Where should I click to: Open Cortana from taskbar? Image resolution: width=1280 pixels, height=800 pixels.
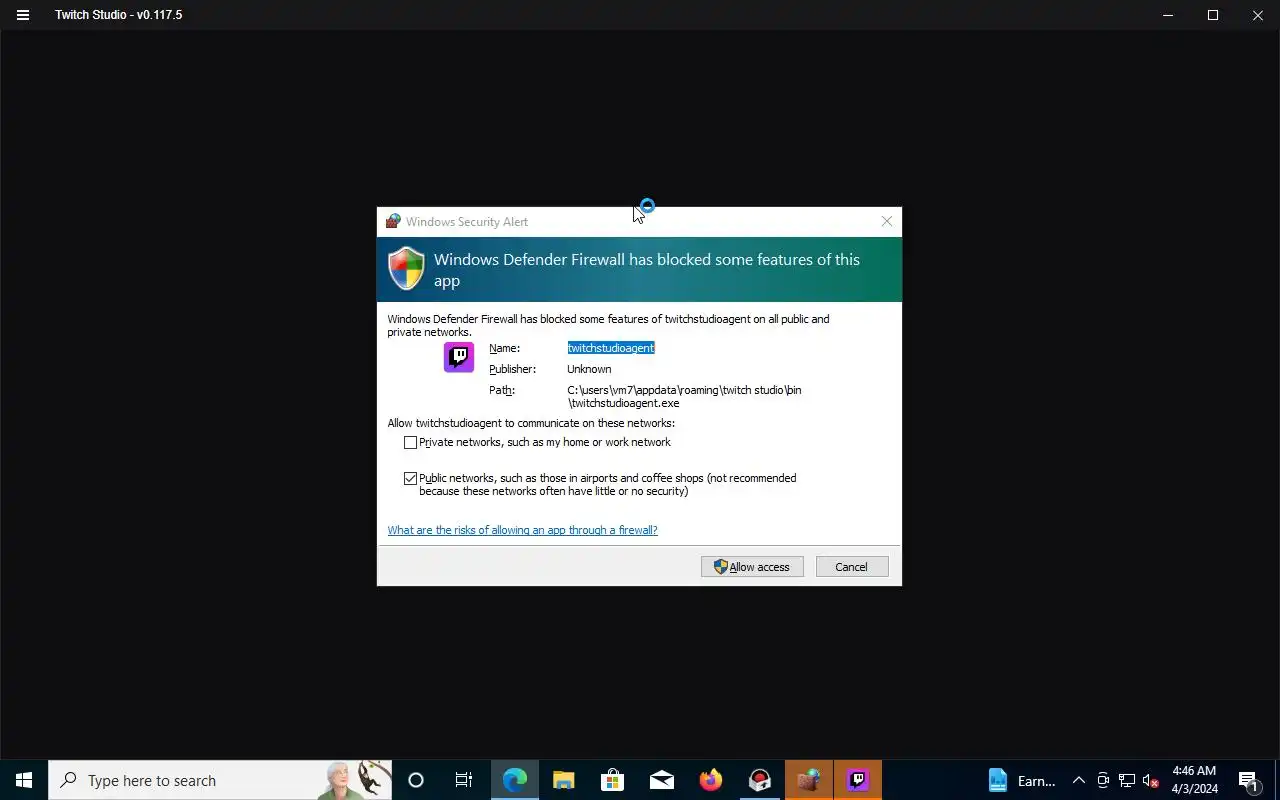point(416,780)
